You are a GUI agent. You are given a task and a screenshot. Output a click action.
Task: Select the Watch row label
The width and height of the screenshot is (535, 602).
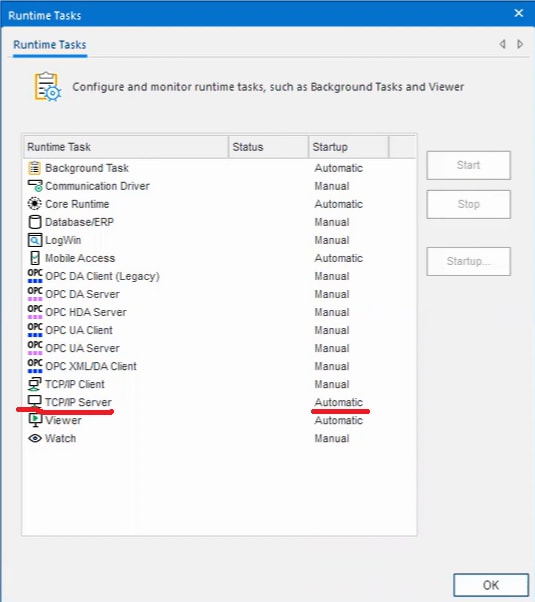pyautogui.click(x=60, y=439)
